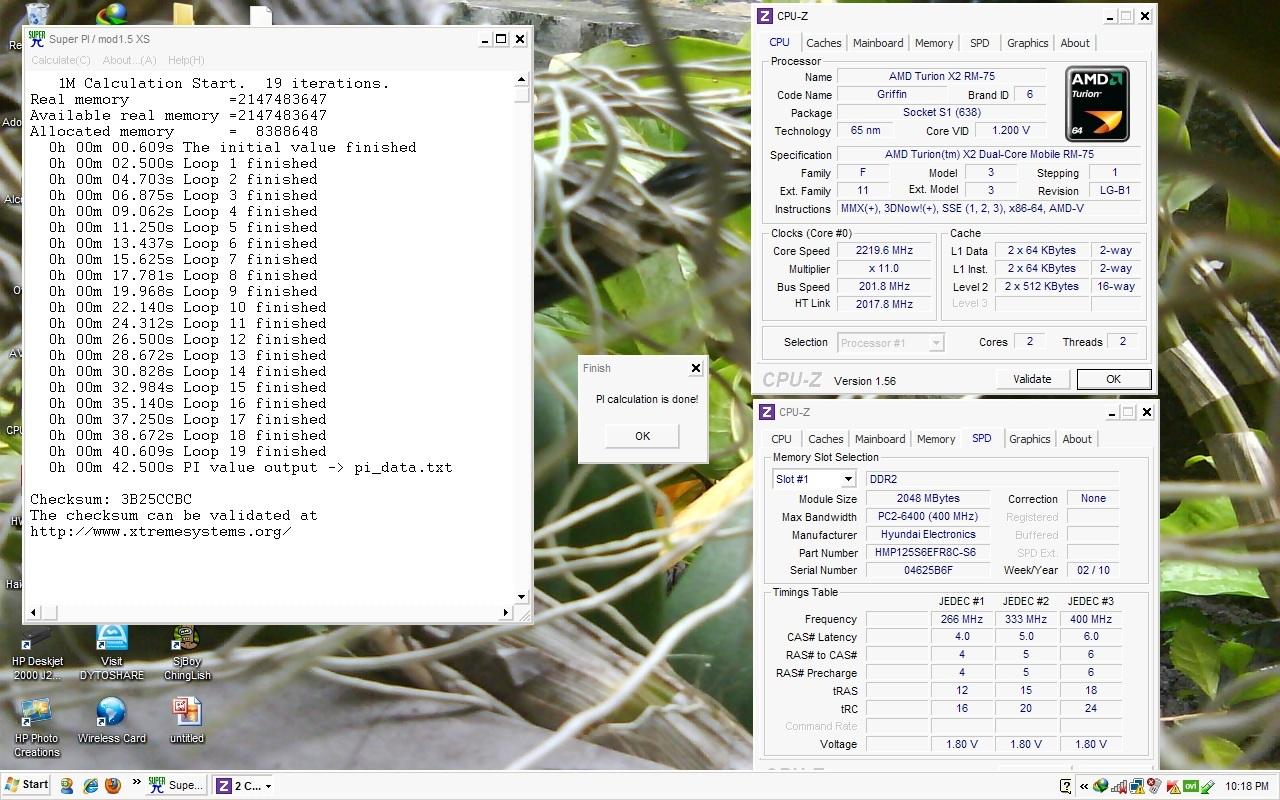Confirm PI calculation done with OK
The height and width of the screenshot is (800, 1280).
[642, 436]
